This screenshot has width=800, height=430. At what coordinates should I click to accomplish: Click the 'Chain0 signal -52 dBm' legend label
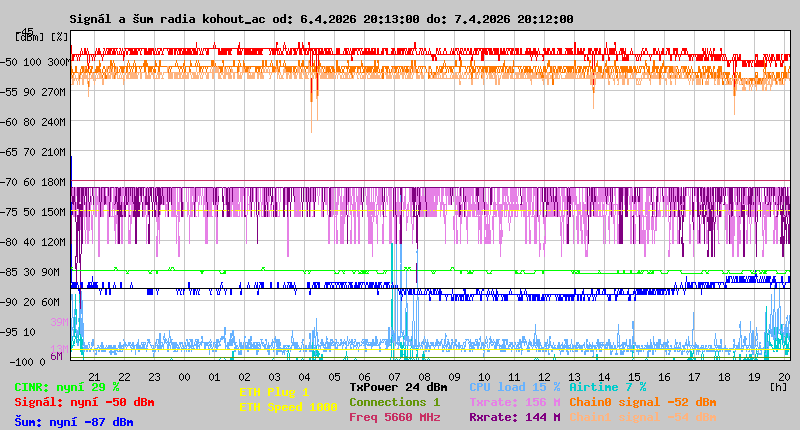click(x=643, y=402)
